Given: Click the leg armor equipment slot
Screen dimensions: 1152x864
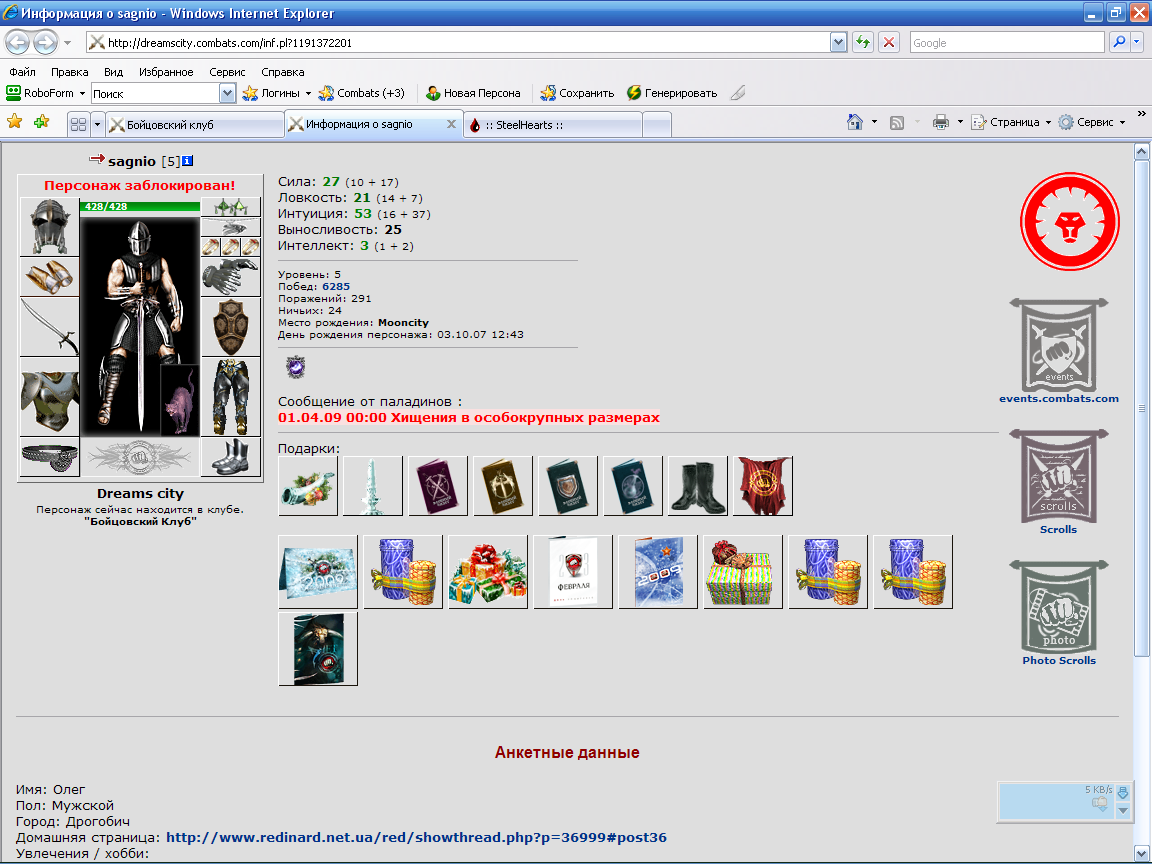Looking at the screenshot, I should [x=231, y=397].
